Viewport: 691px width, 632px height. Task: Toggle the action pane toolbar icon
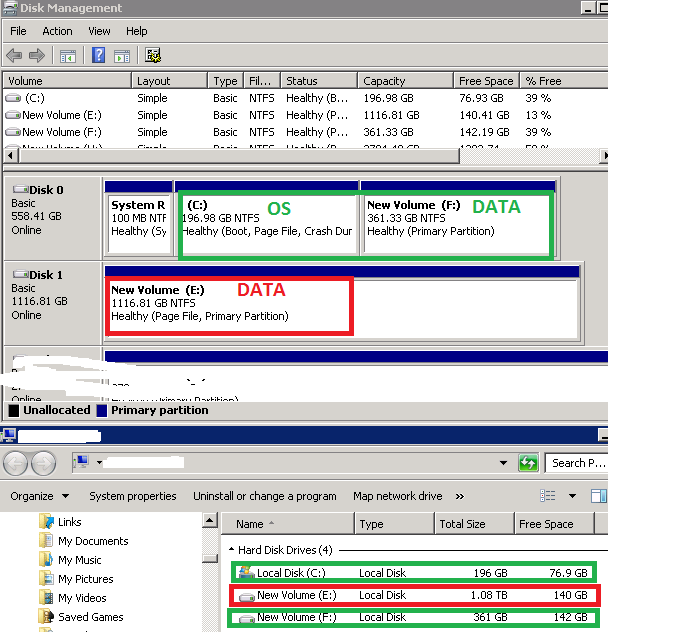pos(122,56)
